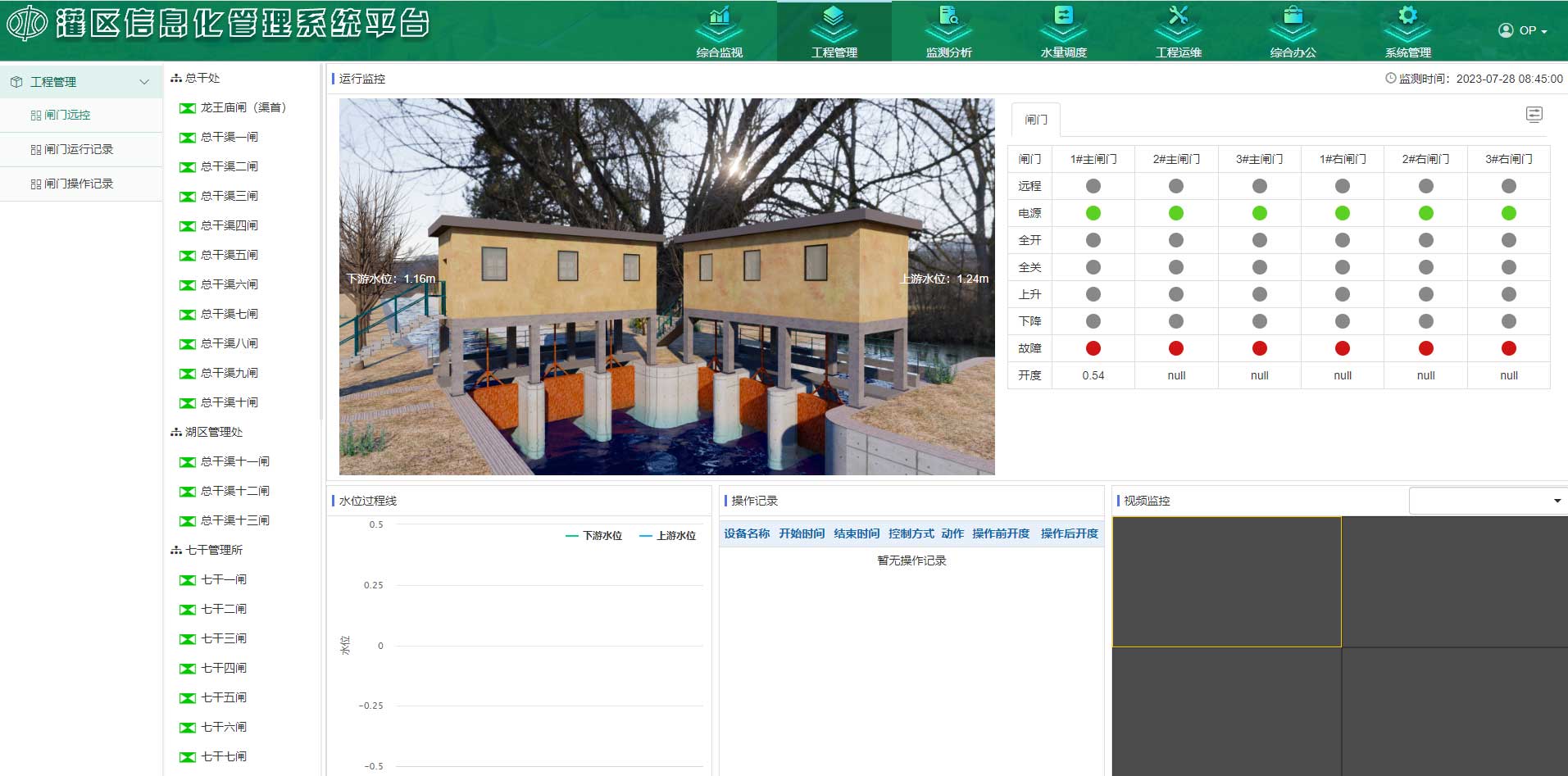The image size is (1568, 776).
Task: Select 龙王庙闸（渠首） in the gate tree
Action: coord(243,107)
